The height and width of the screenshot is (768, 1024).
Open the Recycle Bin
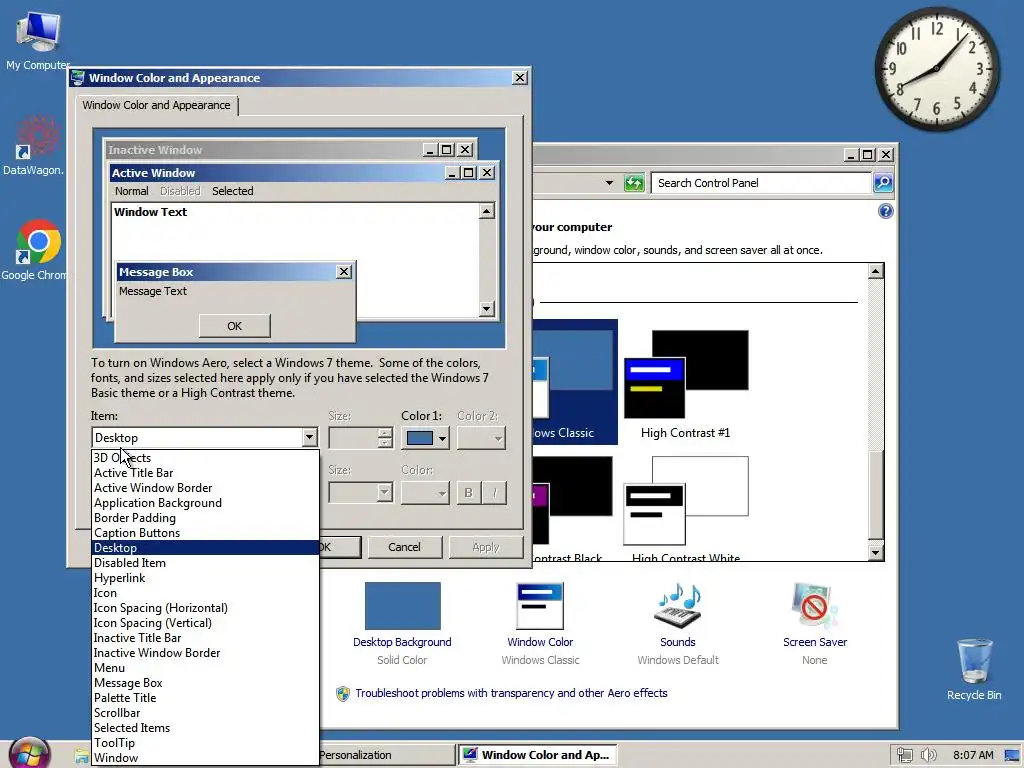coord(974,669)
